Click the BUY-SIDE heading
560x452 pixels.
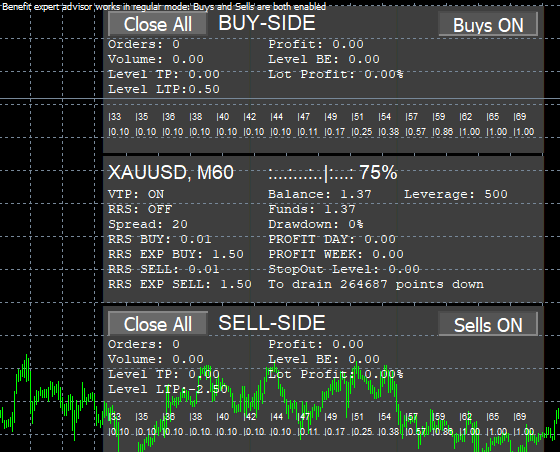(267, 23)
